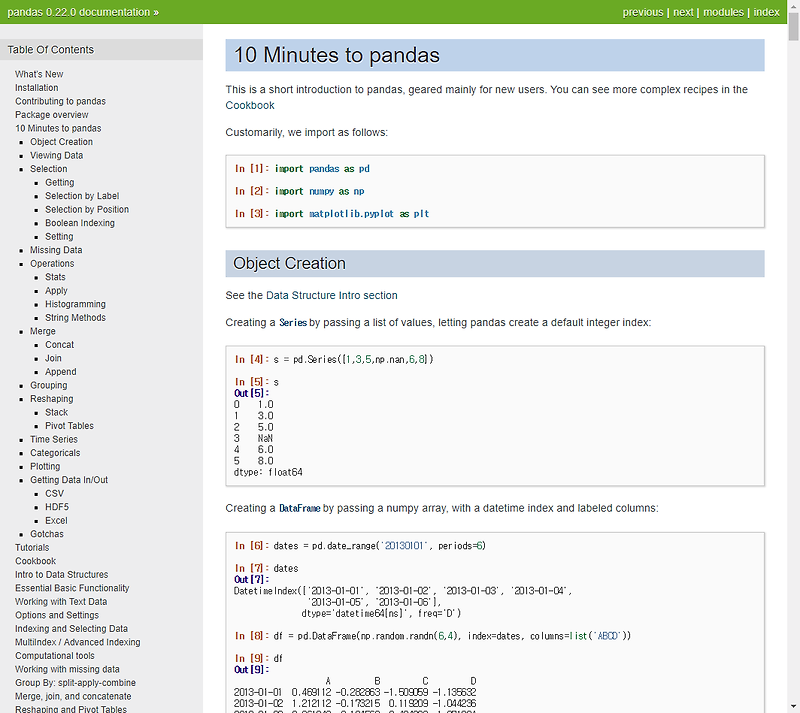
Task: Jump to Missing Data section
Action: click(56, 250)
